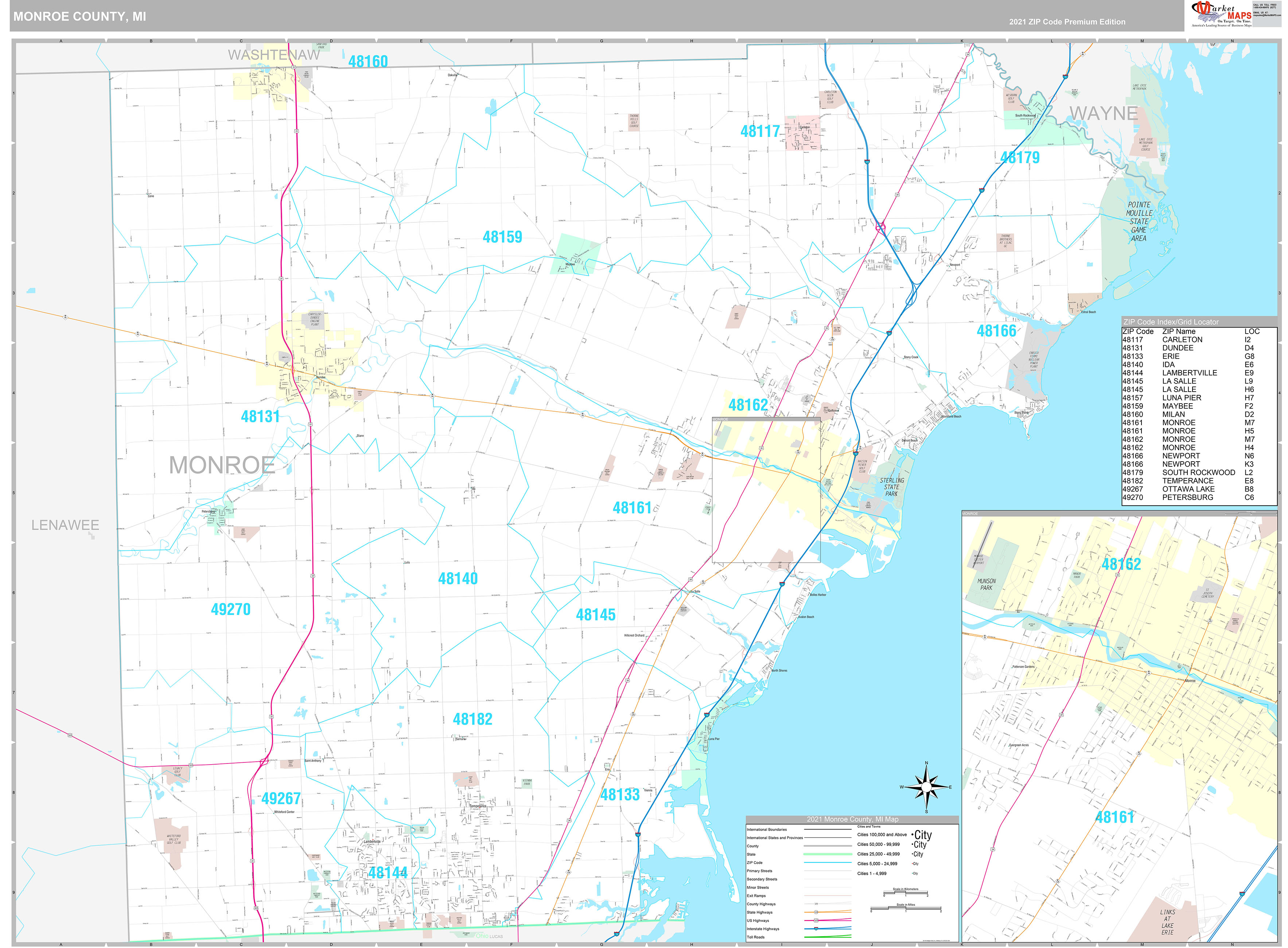The width and height of the screenshot is (1288, 948).
Task: Select the 48117 CARLETON index row
Action: click(x=1198, y=340)
